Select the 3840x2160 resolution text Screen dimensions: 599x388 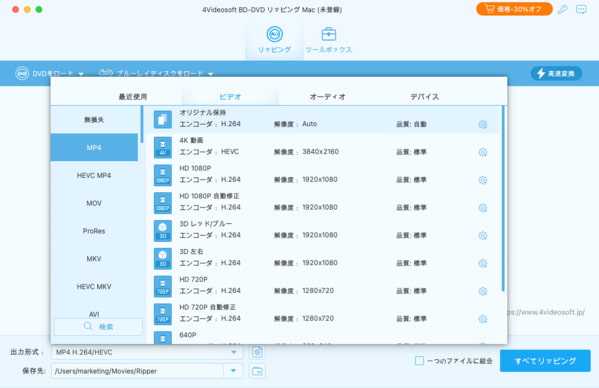[x=321, y=152]
